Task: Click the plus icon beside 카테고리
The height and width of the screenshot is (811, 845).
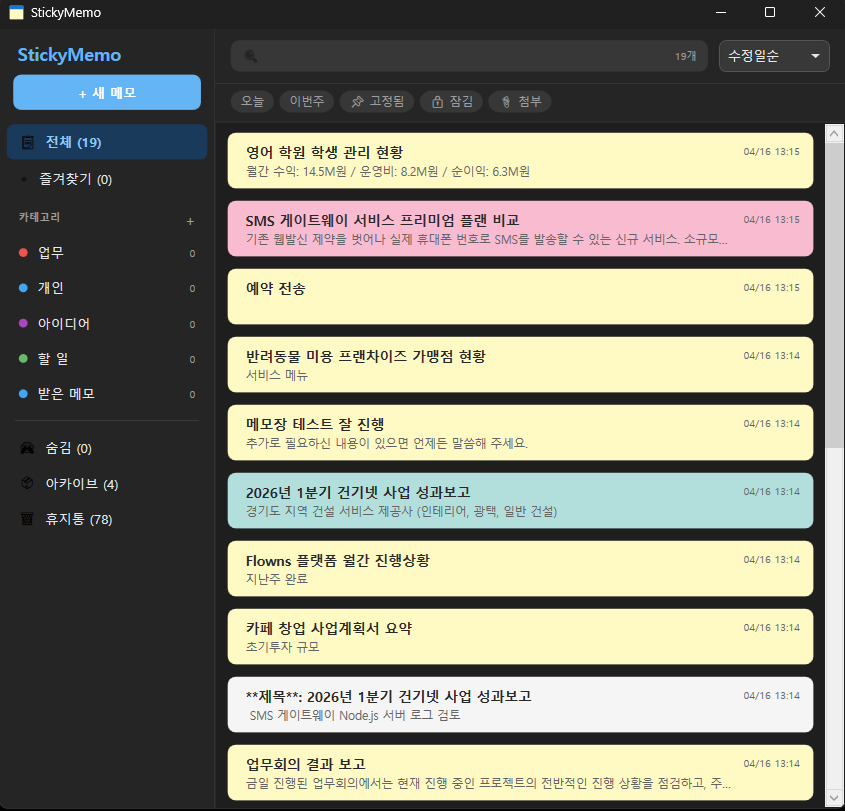Action: (190, 221)
